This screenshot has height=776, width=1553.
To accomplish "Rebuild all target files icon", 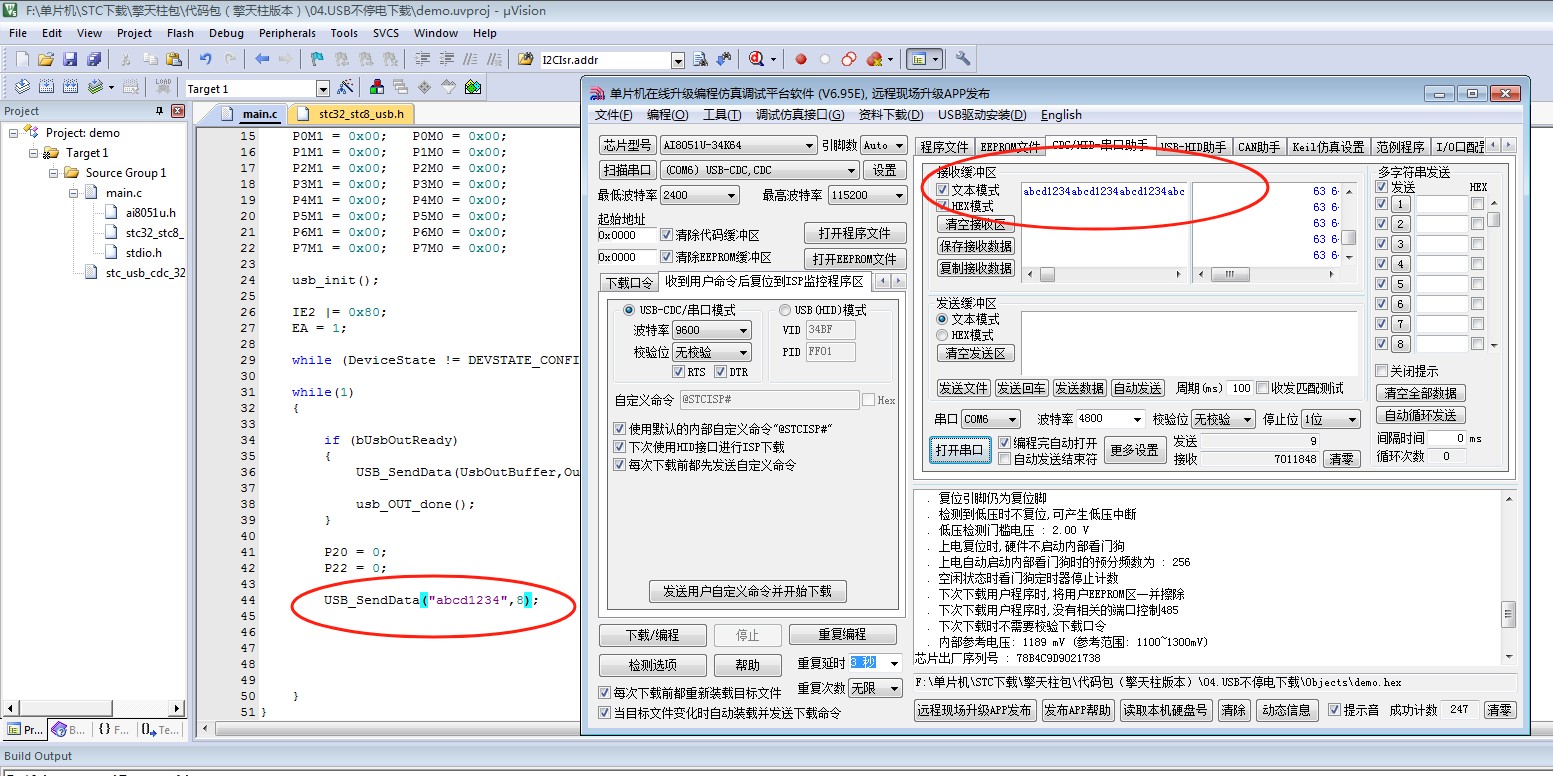I will [x=71, y=87].
